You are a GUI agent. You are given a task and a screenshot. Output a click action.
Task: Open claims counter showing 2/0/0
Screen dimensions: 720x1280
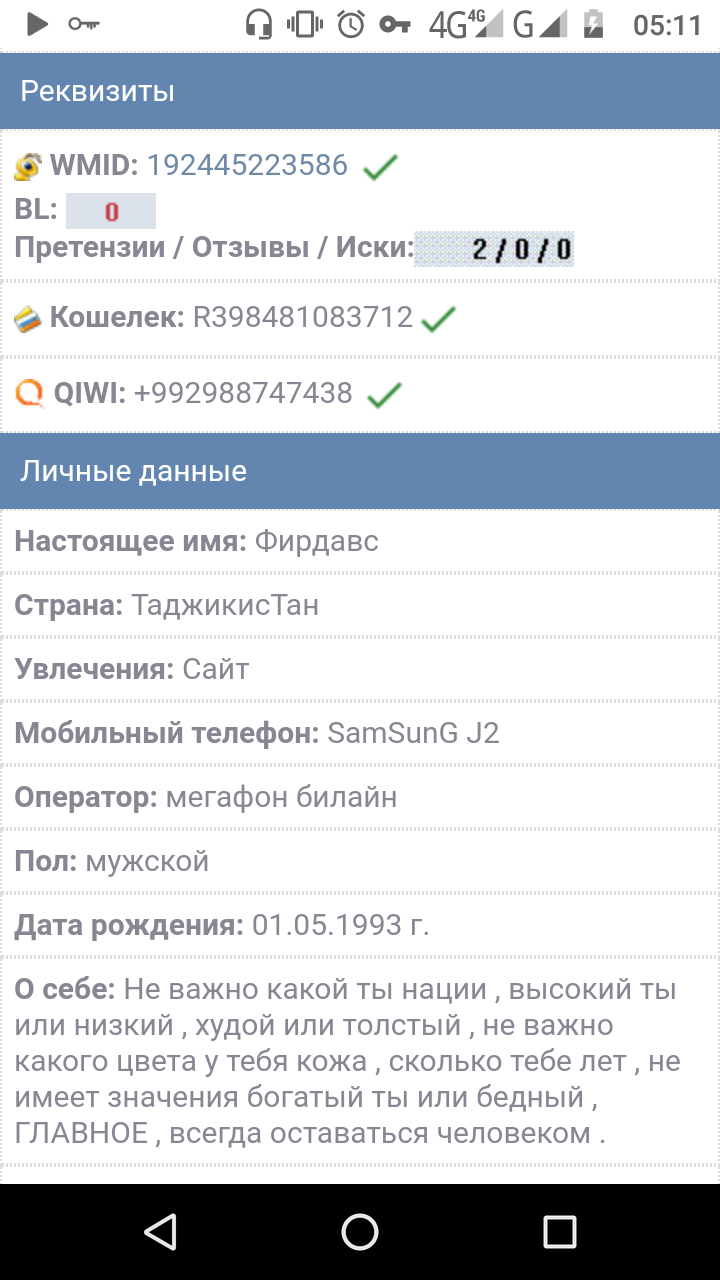pos(495,248)
